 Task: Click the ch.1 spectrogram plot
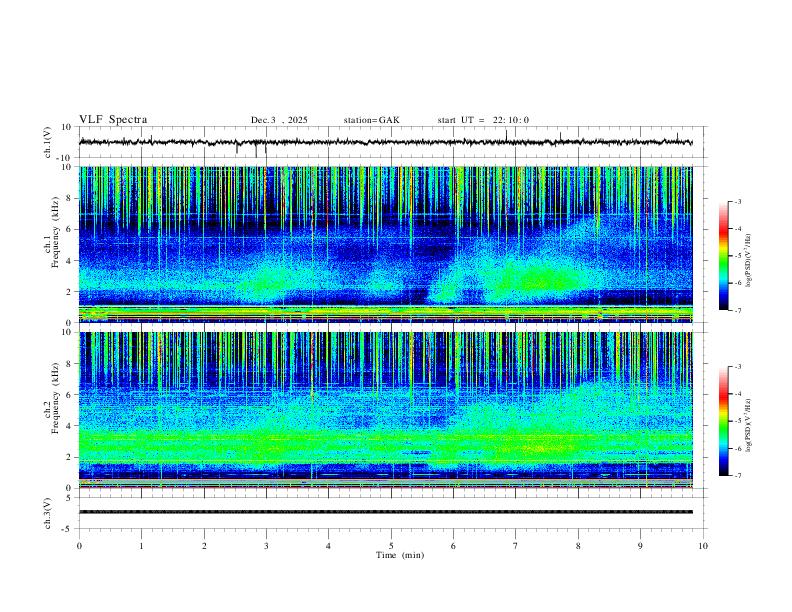click(385, 244)
